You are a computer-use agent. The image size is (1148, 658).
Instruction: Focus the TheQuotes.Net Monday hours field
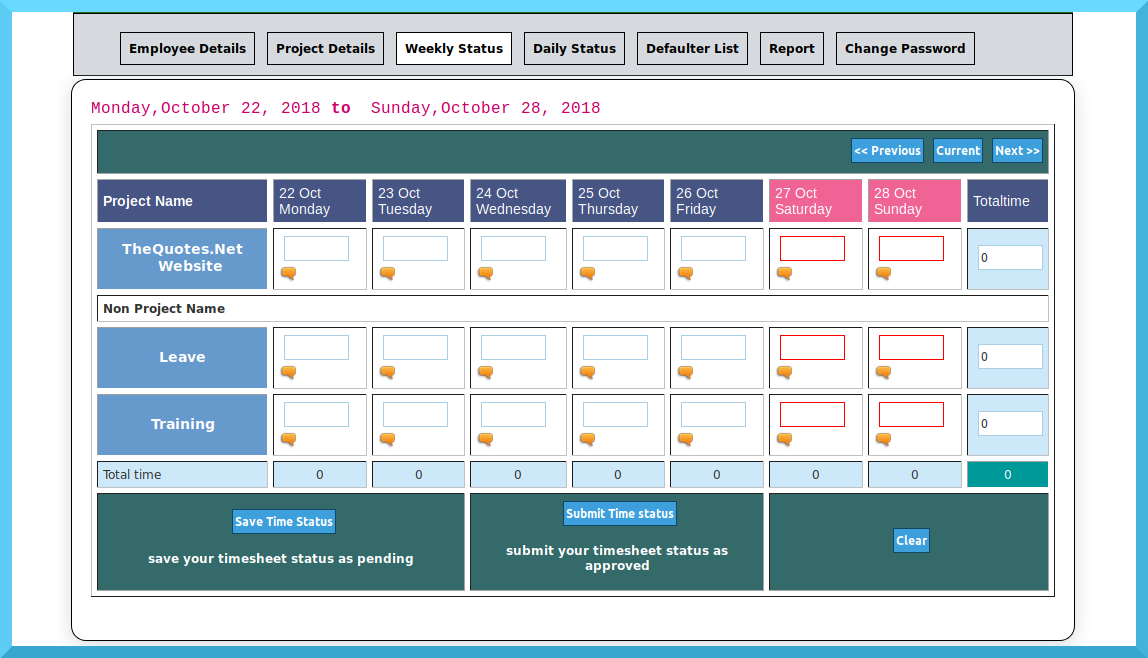pyautogui.click(x=316, y=248)
